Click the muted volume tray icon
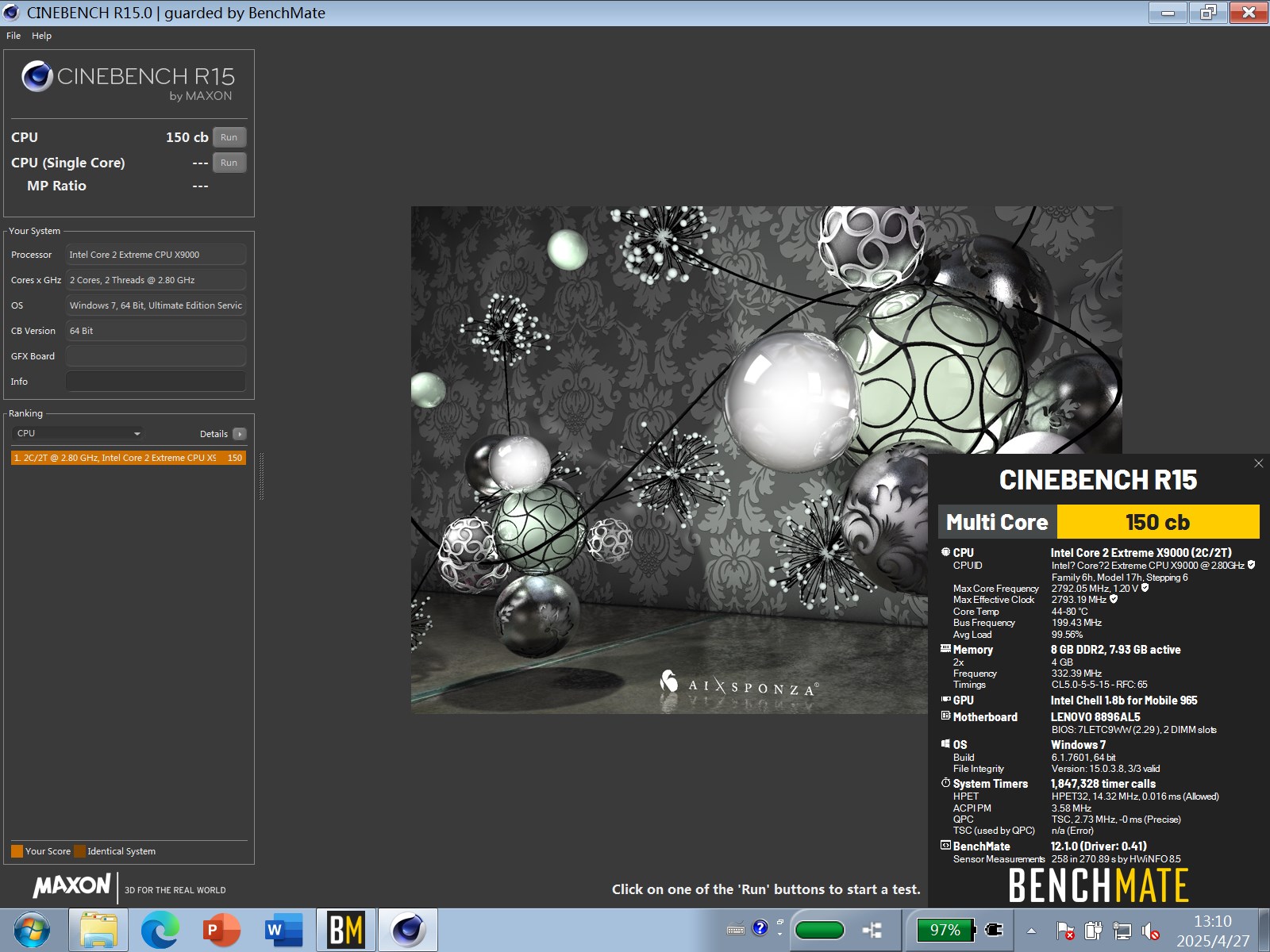Image resolution: width=1270 pixels, height=952 pixels. (1150, 931)
